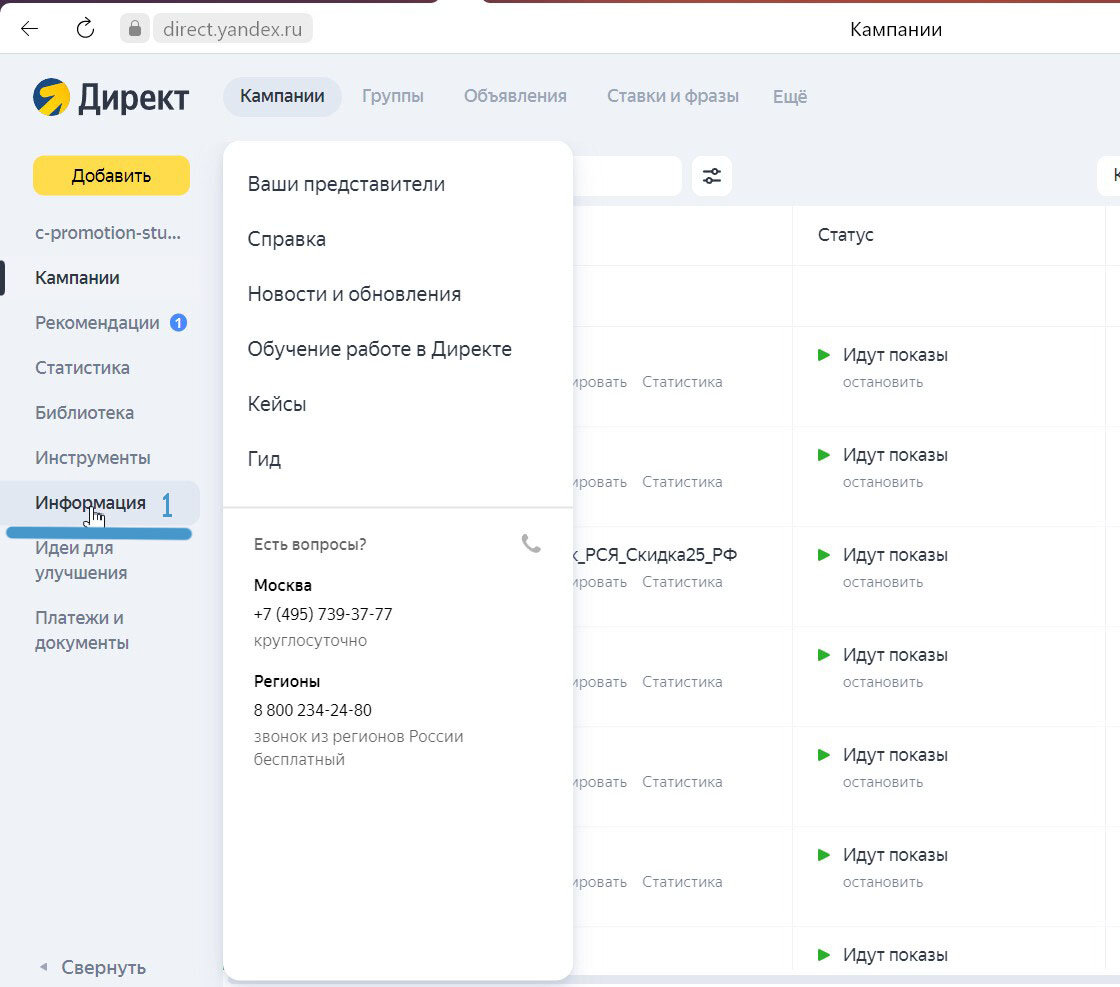Click the Статус column header
Viewport: 1120px width, 987px height.
click(x=845, y=235)
